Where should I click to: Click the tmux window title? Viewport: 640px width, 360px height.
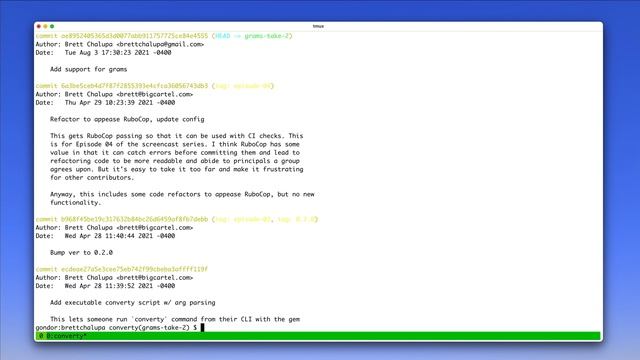(318, 26)
